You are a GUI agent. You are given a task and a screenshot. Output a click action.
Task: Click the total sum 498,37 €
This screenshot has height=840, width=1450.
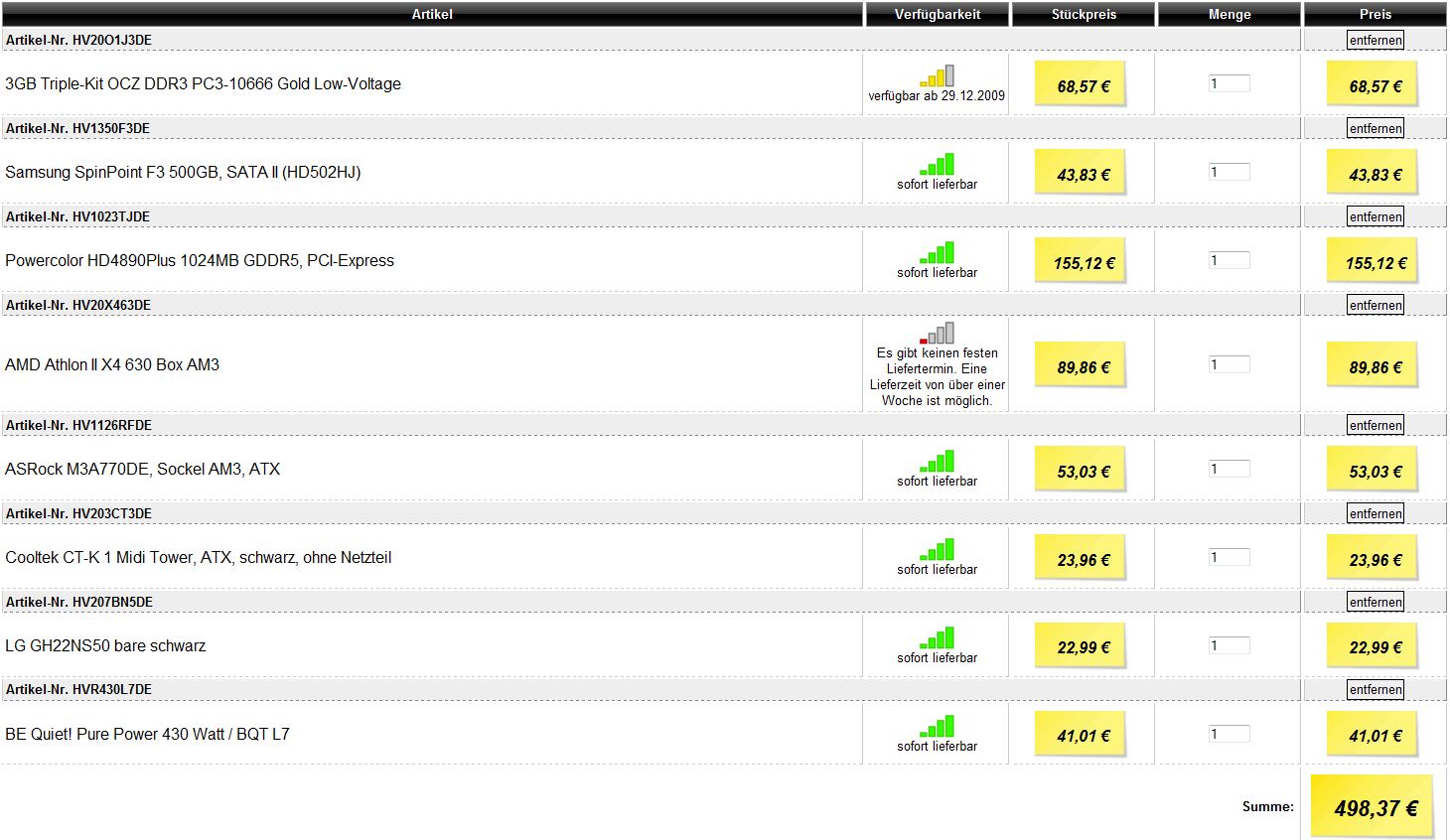pos(1374,806)
